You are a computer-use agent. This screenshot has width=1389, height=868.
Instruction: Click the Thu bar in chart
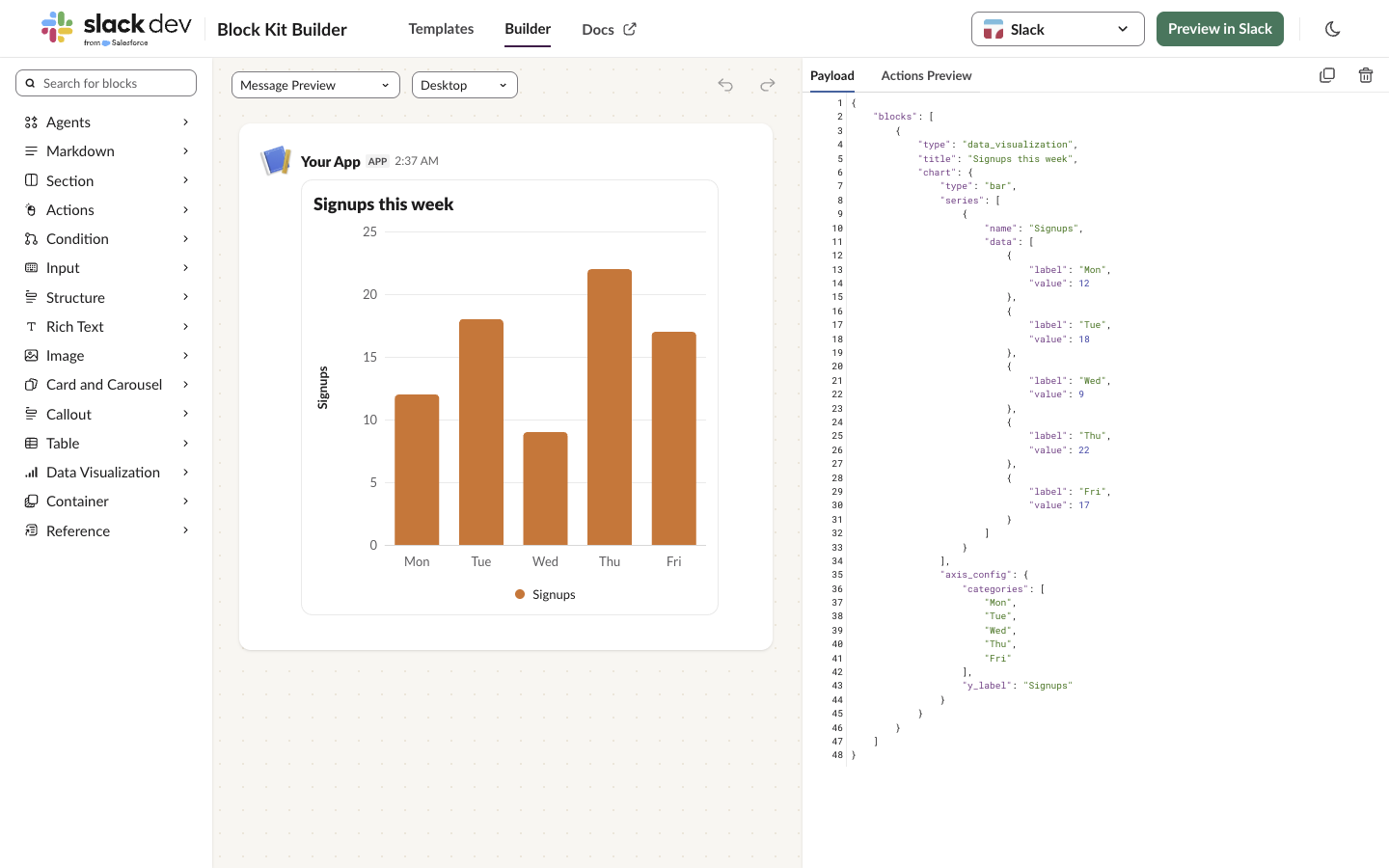pos(610,407)
